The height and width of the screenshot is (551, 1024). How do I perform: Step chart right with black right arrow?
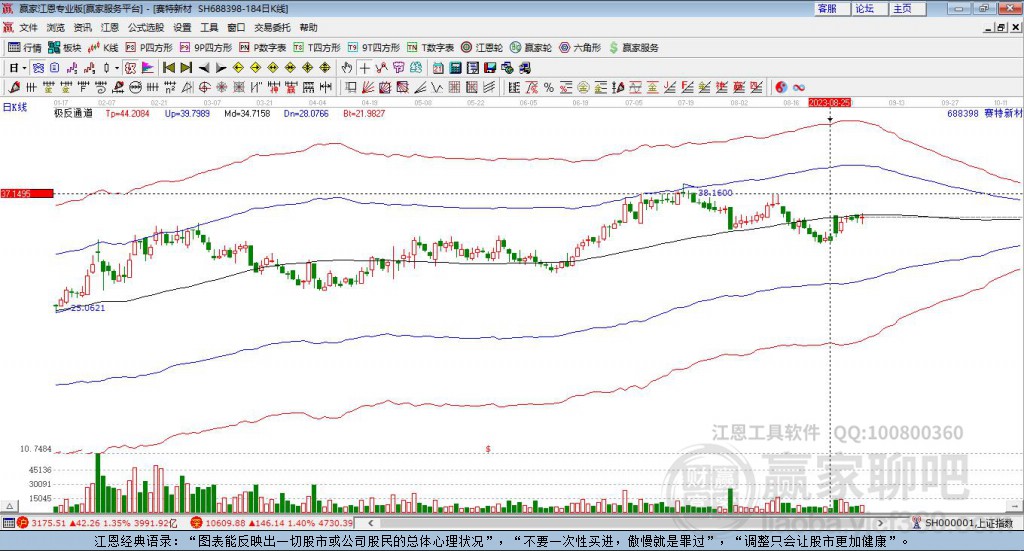221,68
